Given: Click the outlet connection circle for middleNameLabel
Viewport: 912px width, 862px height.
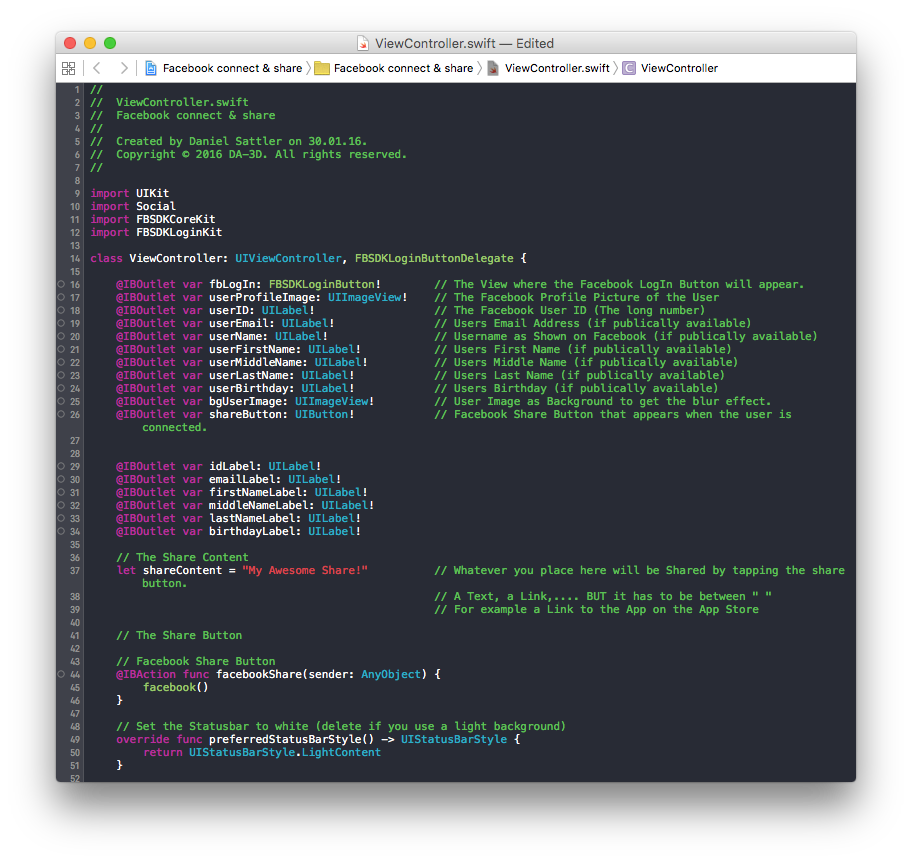Looking at the screenshot, I should pos(61,505).
